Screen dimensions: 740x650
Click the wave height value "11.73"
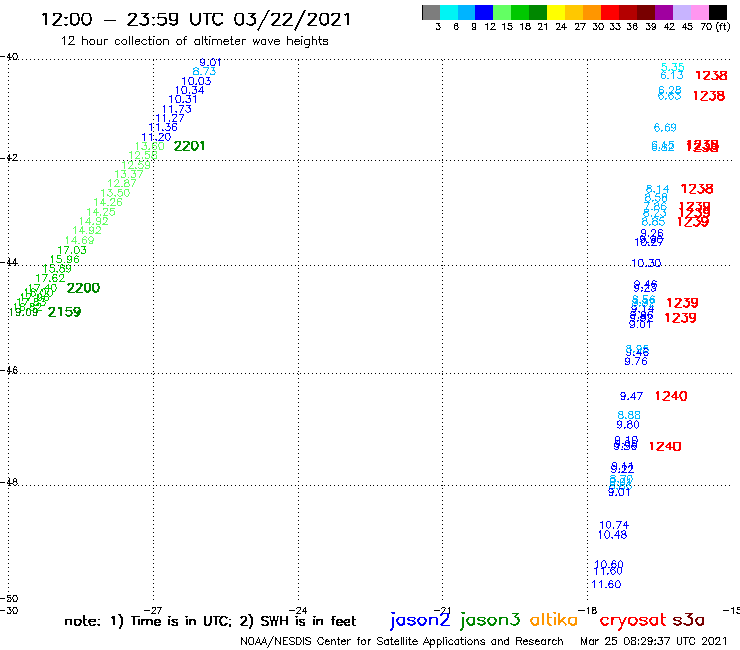[177, 109]
